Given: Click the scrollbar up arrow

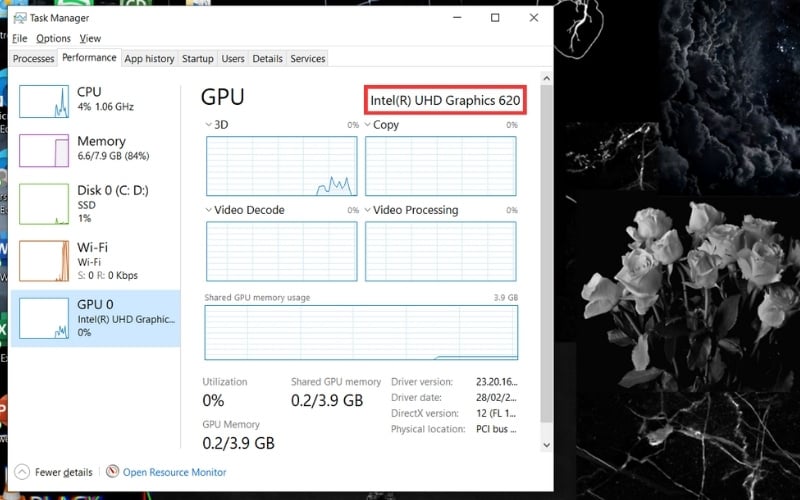Looking at the screenshot, I should click(x=546, y=79).
